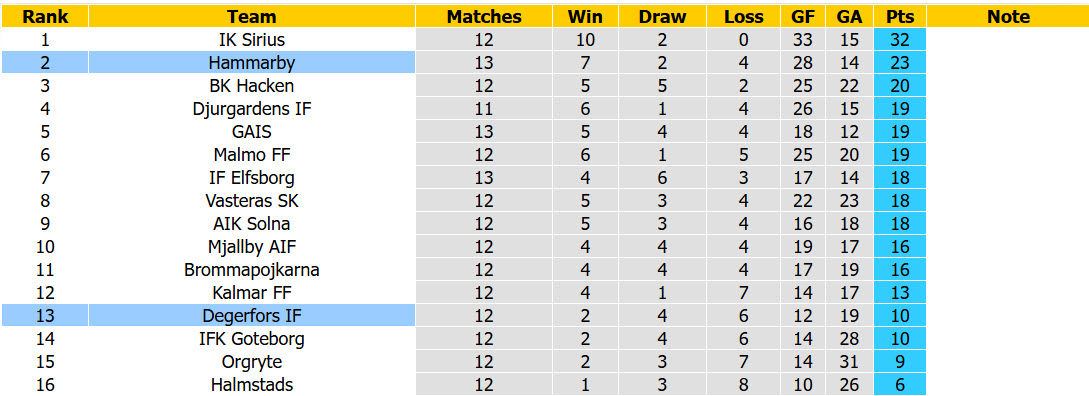
Task: Click Brommapojkarna team name
Action: pos(251,270)
